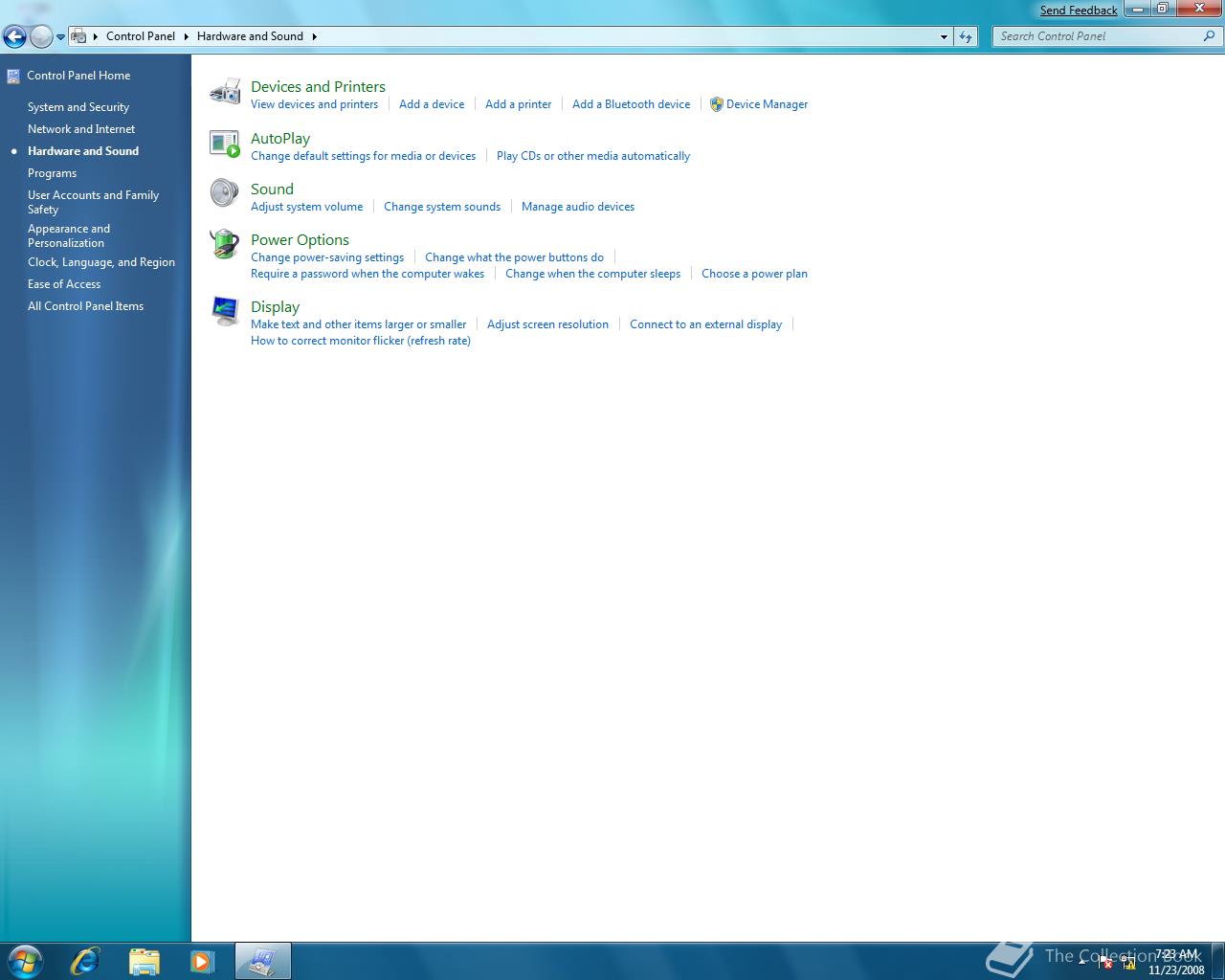Show hidden tray icons arrow
Screen dimensions: 1225x980
point(1082,961)
